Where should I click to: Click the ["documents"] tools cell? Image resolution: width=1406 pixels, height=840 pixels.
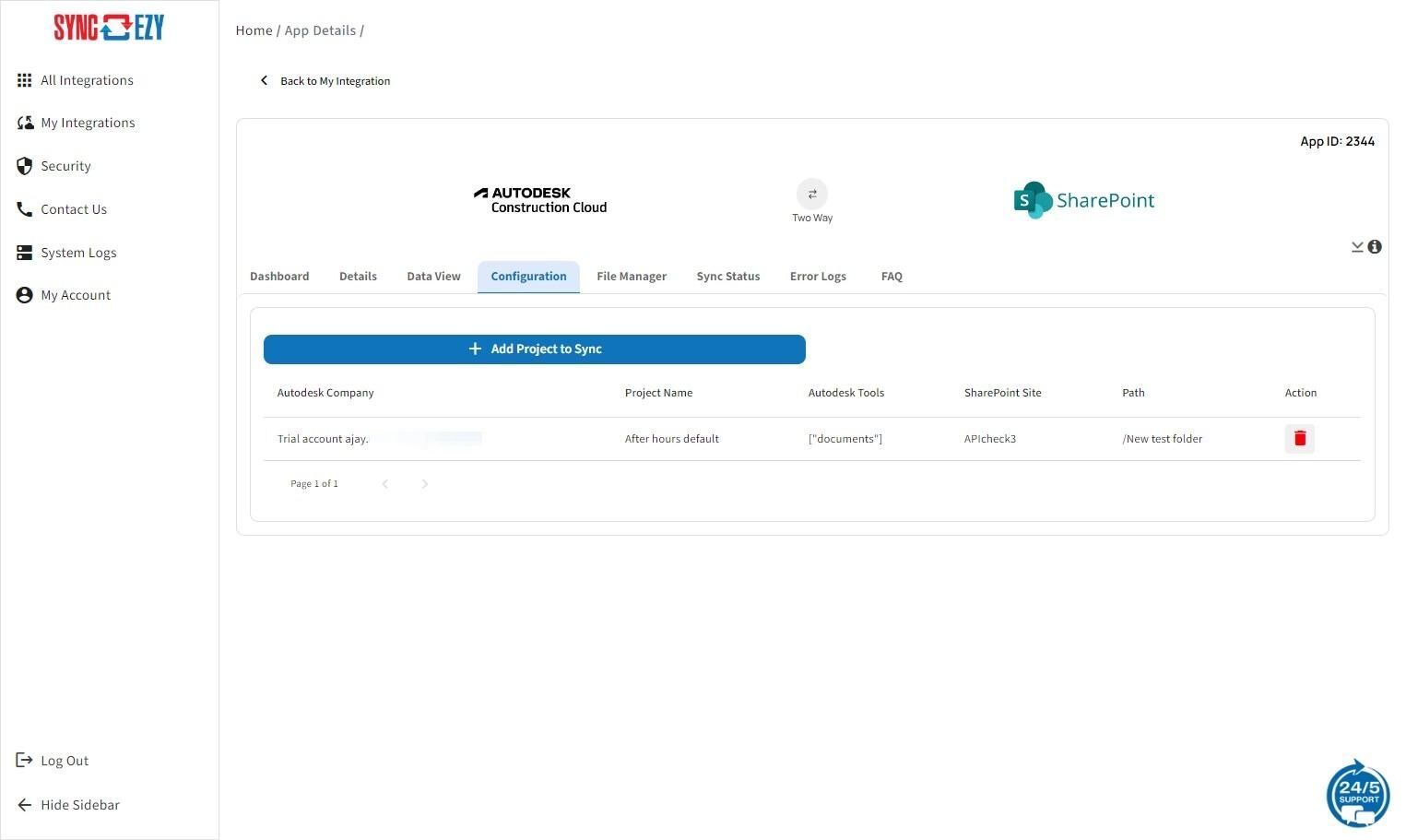[x=845, y=439]
